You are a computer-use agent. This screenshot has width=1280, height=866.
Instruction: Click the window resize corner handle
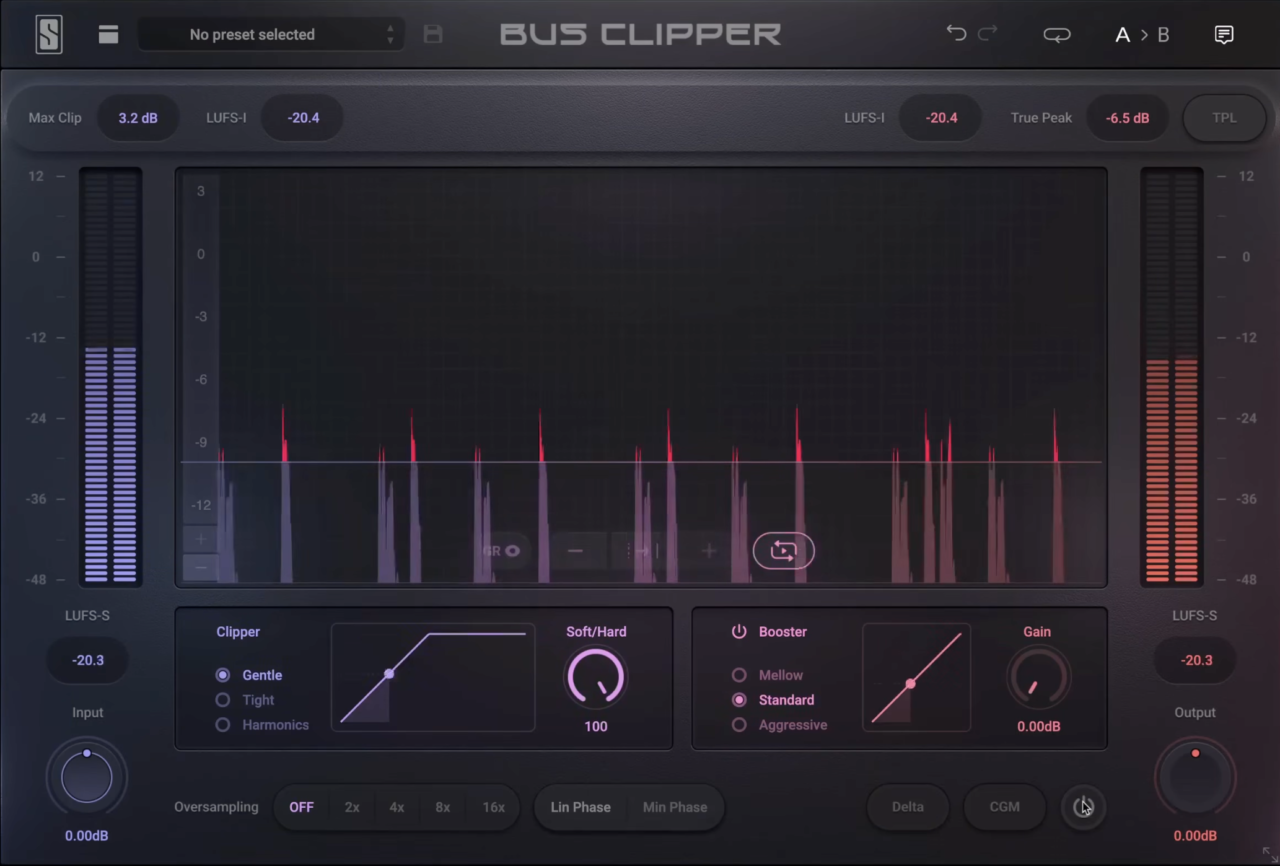tap(1269, 855)
